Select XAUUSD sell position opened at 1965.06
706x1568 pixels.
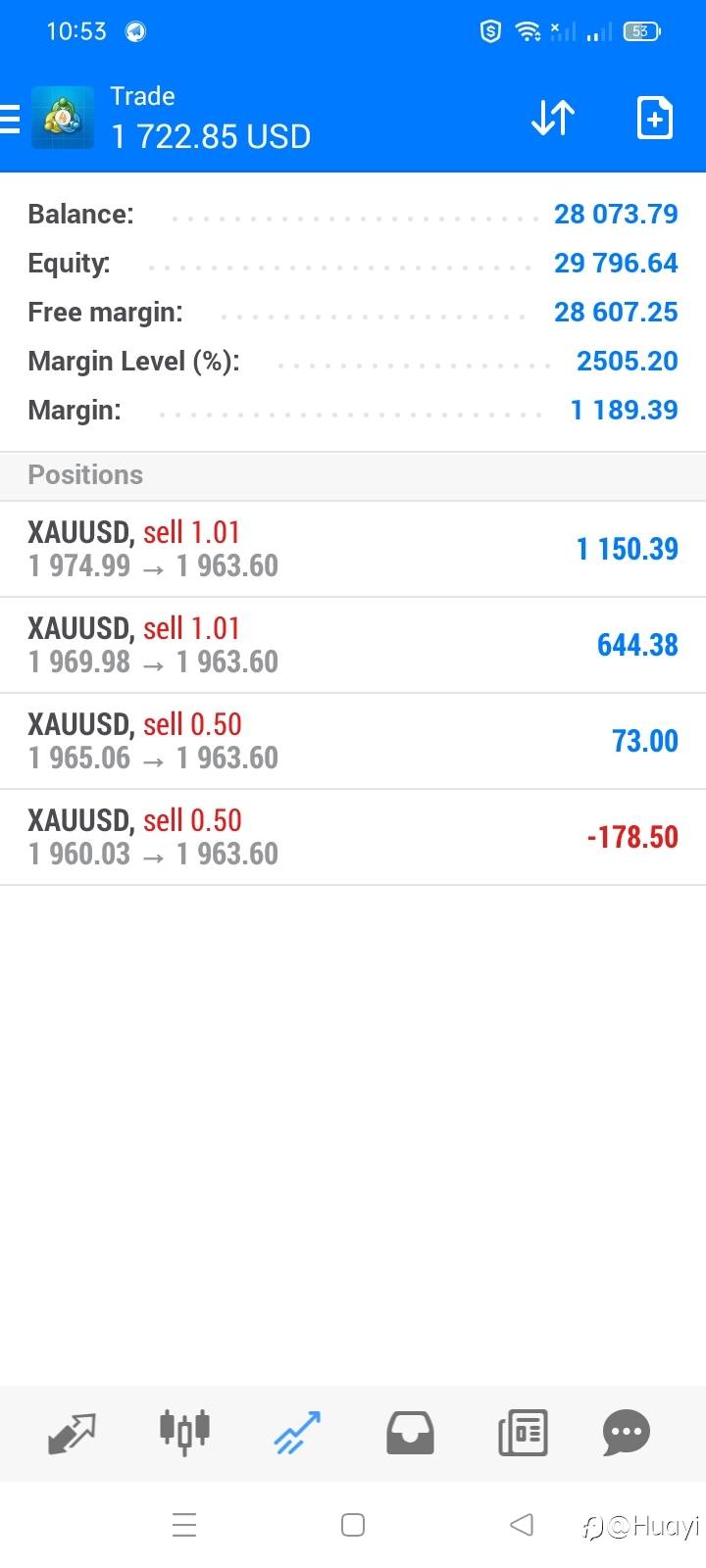353,741
